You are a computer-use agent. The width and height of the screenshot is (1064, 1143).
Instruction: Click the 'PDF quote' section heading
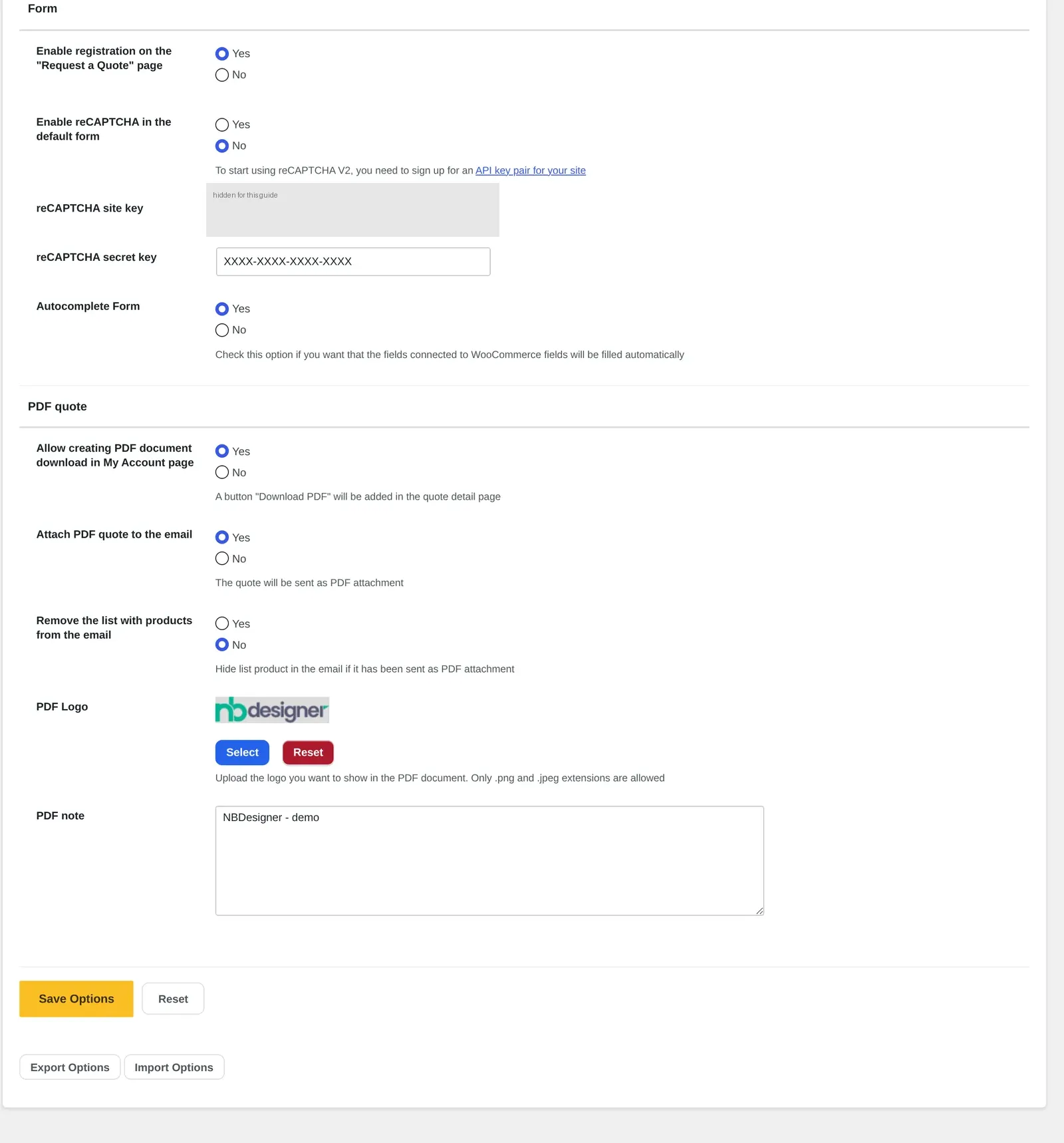point(57,407)
